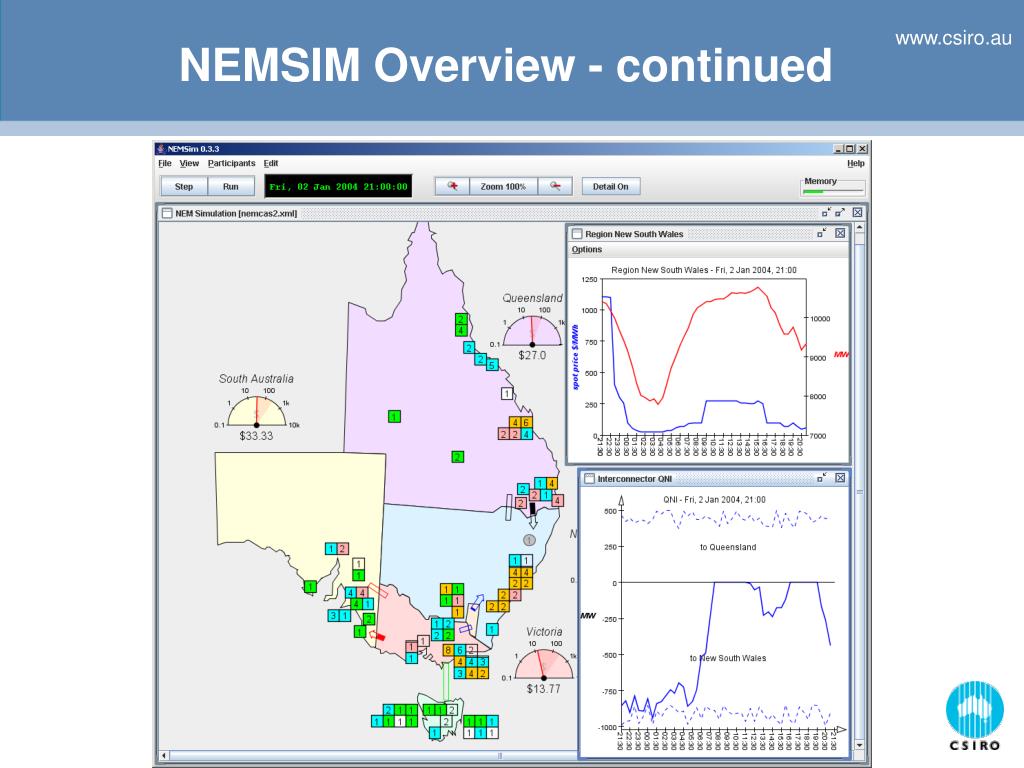Close the Interconnector QNI window
Viewport: 1024px width, 768px height.
point(840,478)
